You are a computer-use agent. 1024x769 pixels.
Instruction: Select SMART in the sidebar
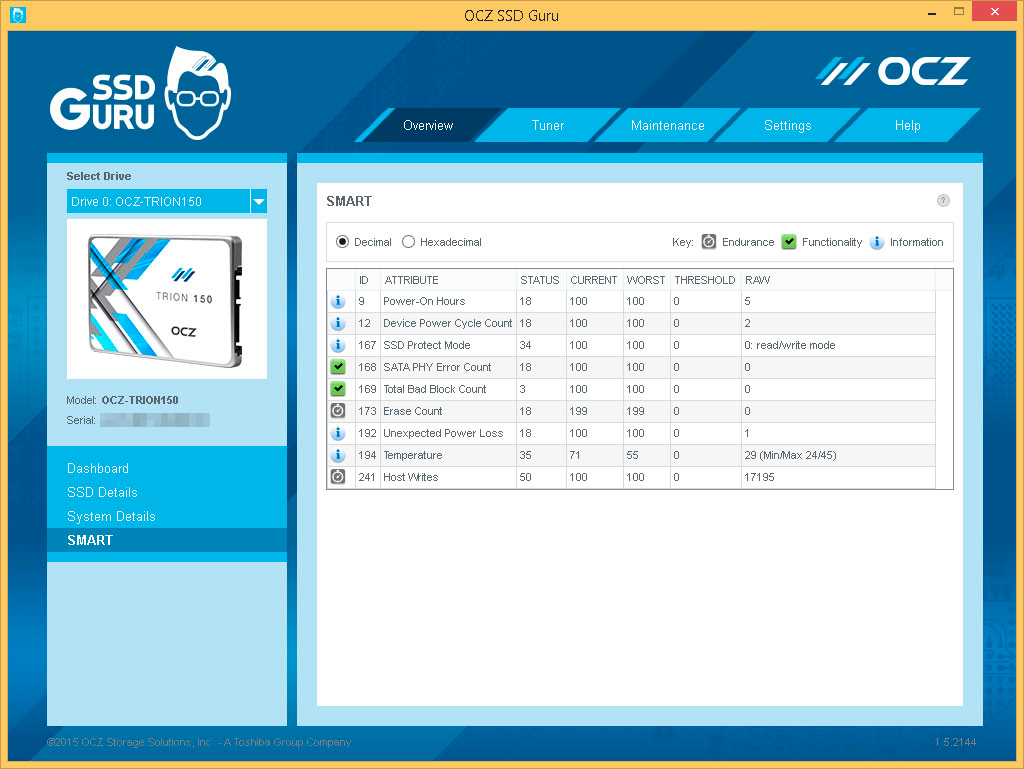167,540
